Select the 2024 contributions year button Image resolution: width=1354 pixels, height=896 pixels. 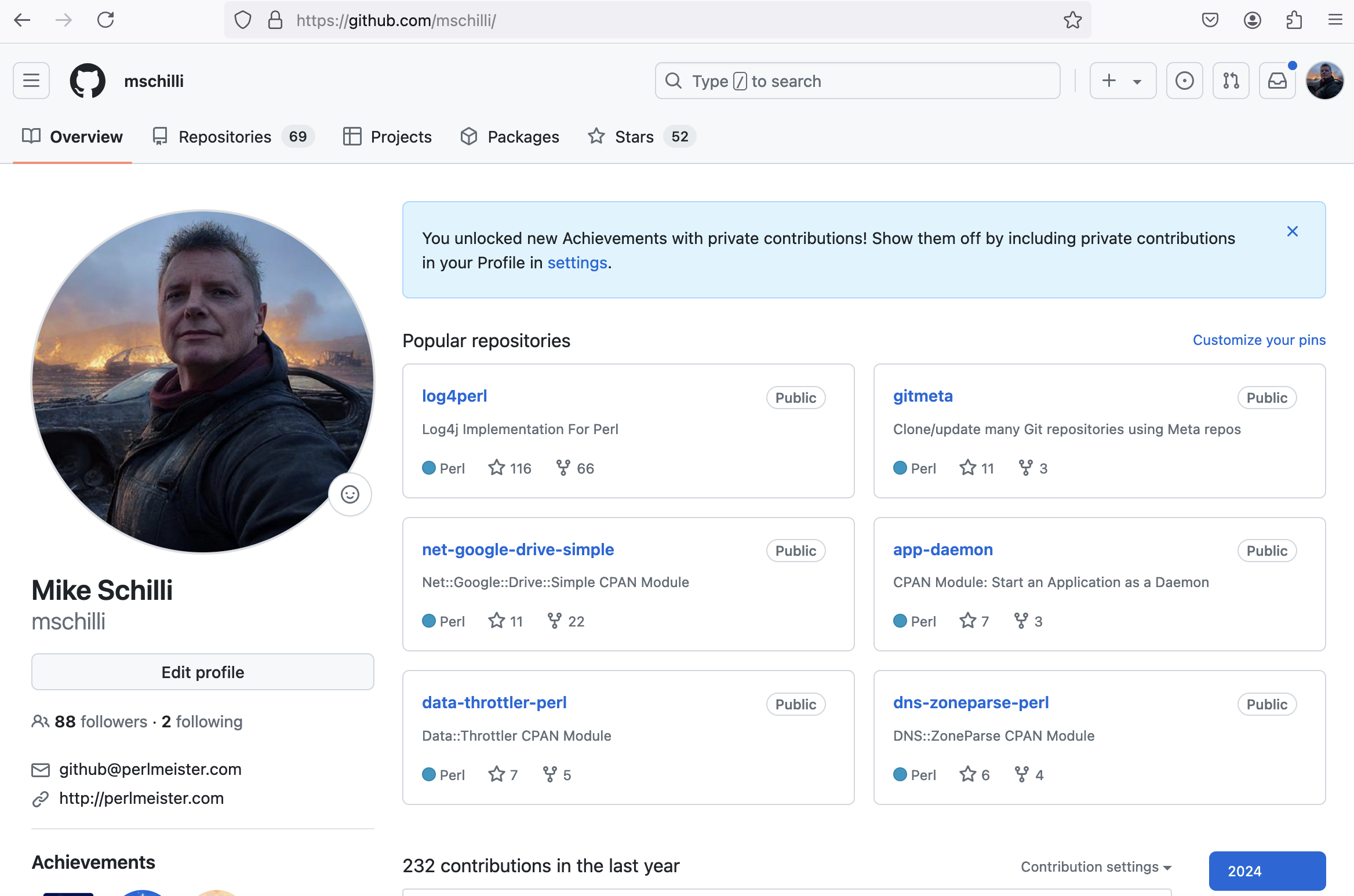tap(1267, 871)
